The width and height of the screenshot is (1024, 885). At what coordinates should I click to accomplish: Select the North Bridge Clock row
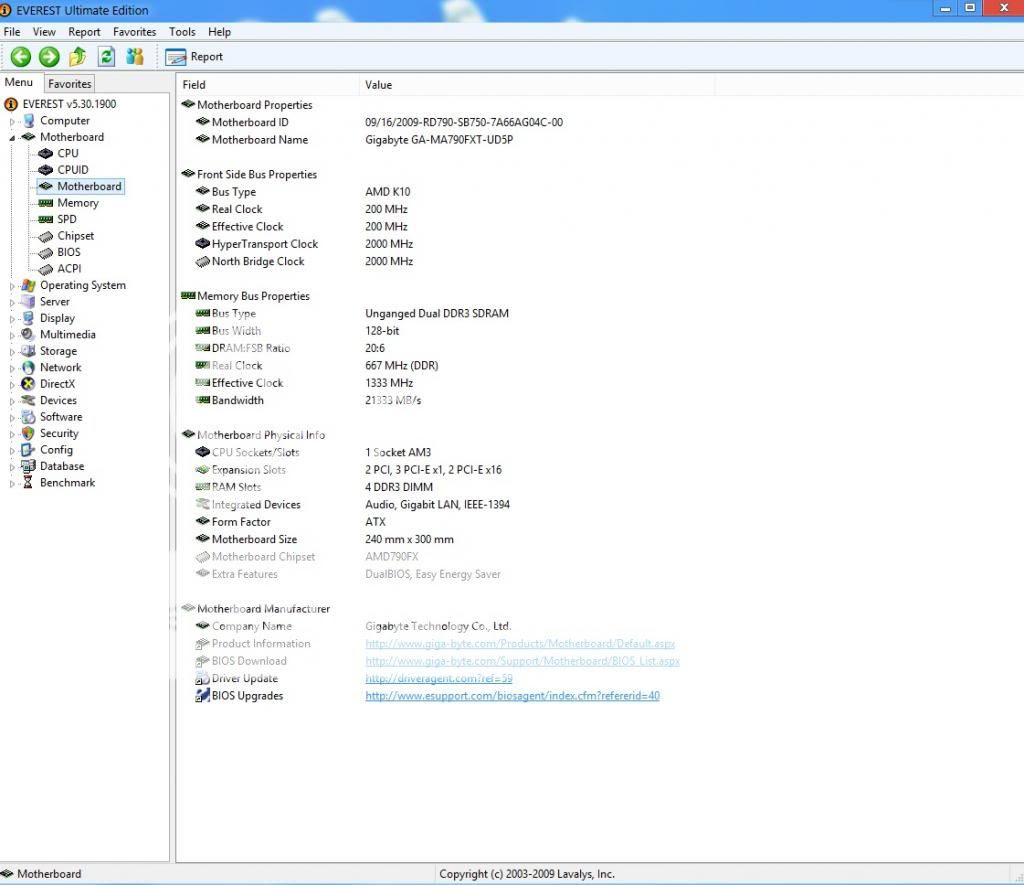304,261
